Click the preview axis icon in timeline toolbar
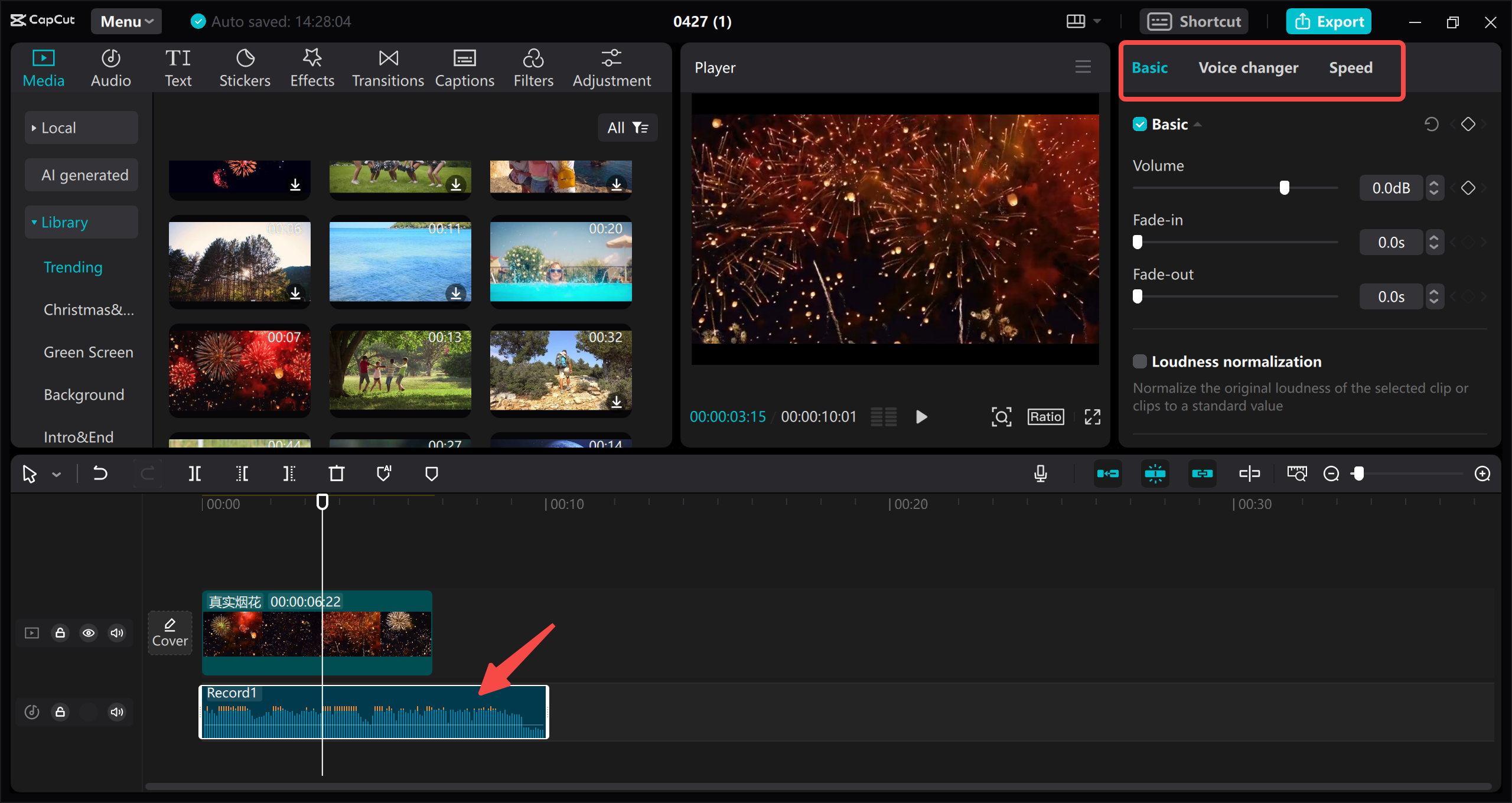The width and height of the screenshot is (1512, 803). pyautogui.click(x=1249, y=474)
